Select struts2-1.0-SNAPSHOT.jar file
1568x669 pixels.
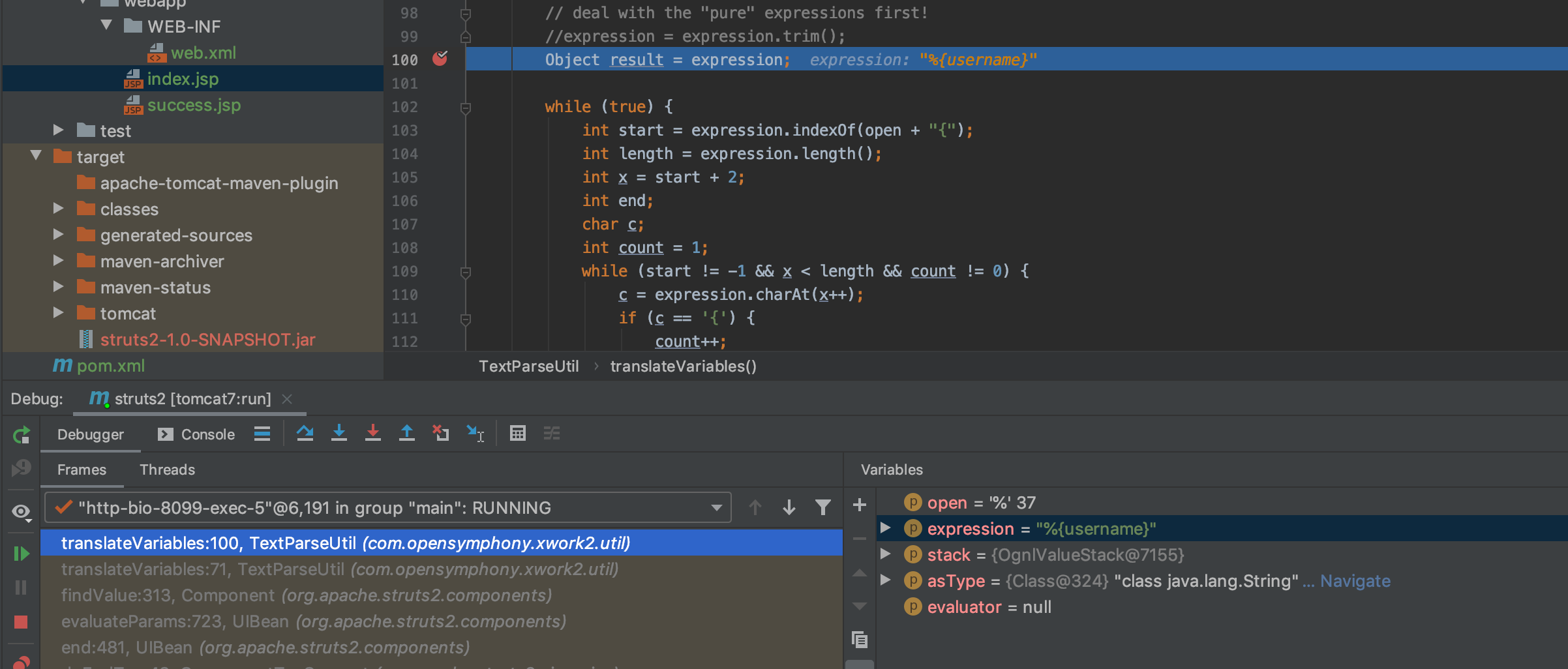click(x=207, y=339)
